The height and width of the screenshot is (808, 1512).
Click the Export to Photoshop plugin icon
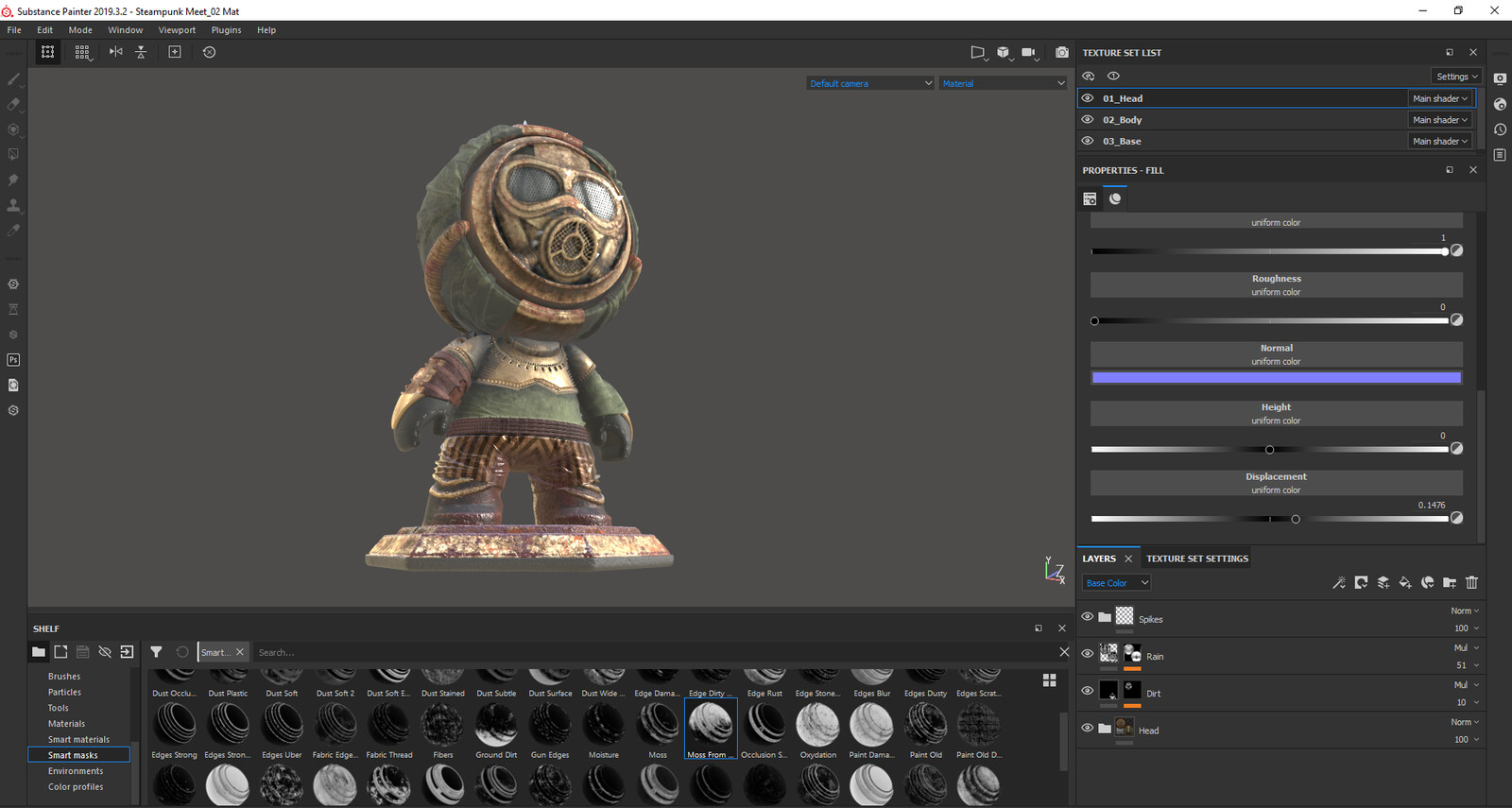[13, 360]
